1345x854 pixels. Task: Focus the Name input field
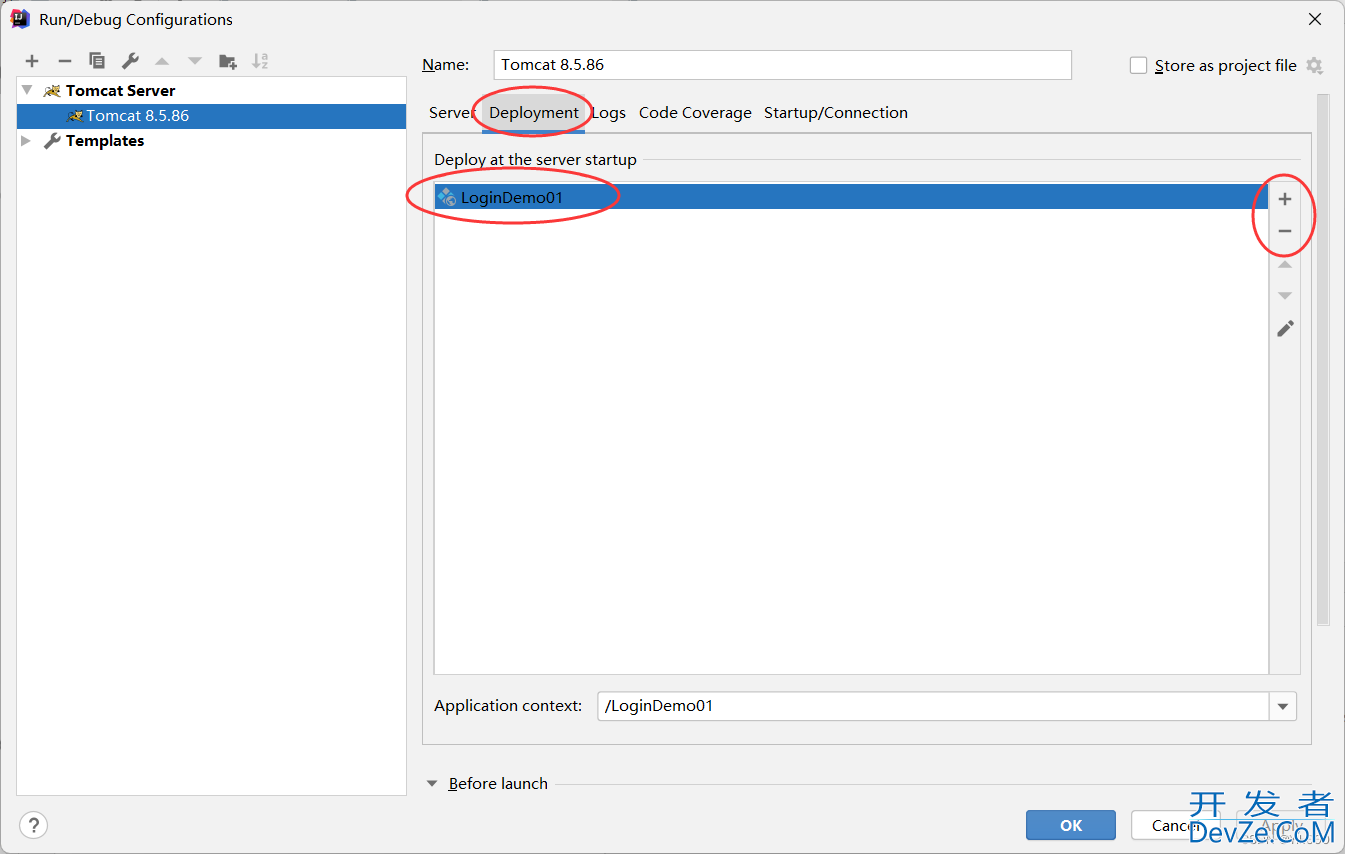coord(782,65)
